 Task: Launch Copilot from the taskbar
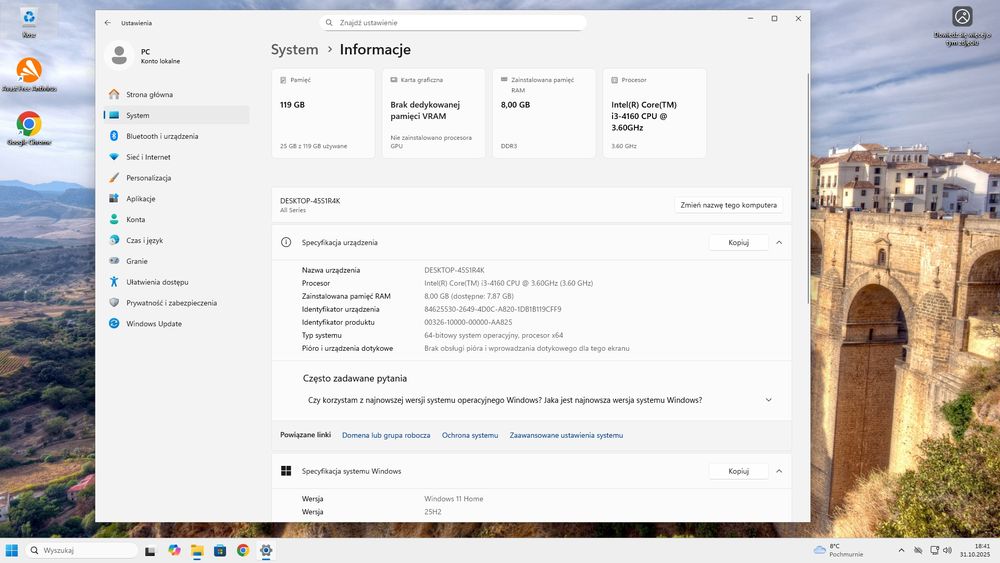click(174, 550)
